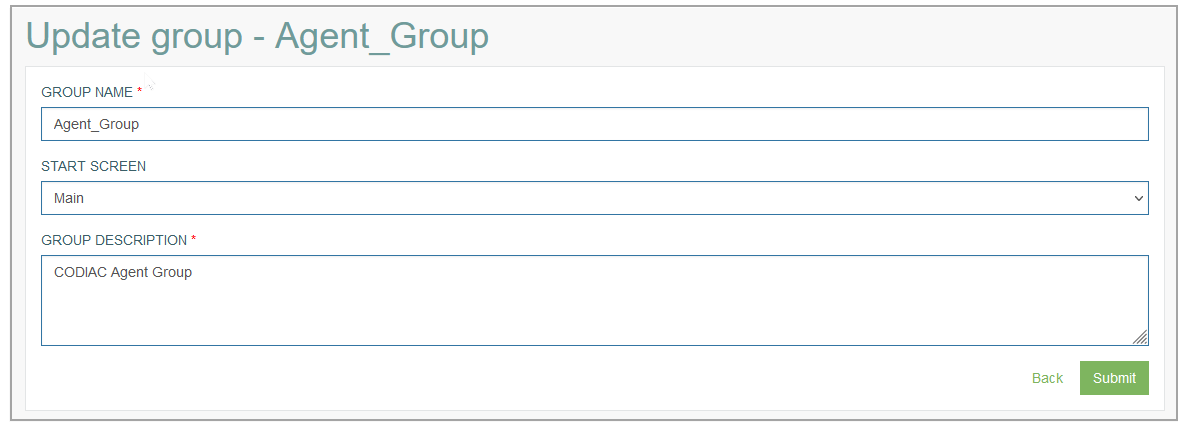The image size is (1186, 429).
Task: Click the 'Main' selected value
Action: [x=69, y=198]
